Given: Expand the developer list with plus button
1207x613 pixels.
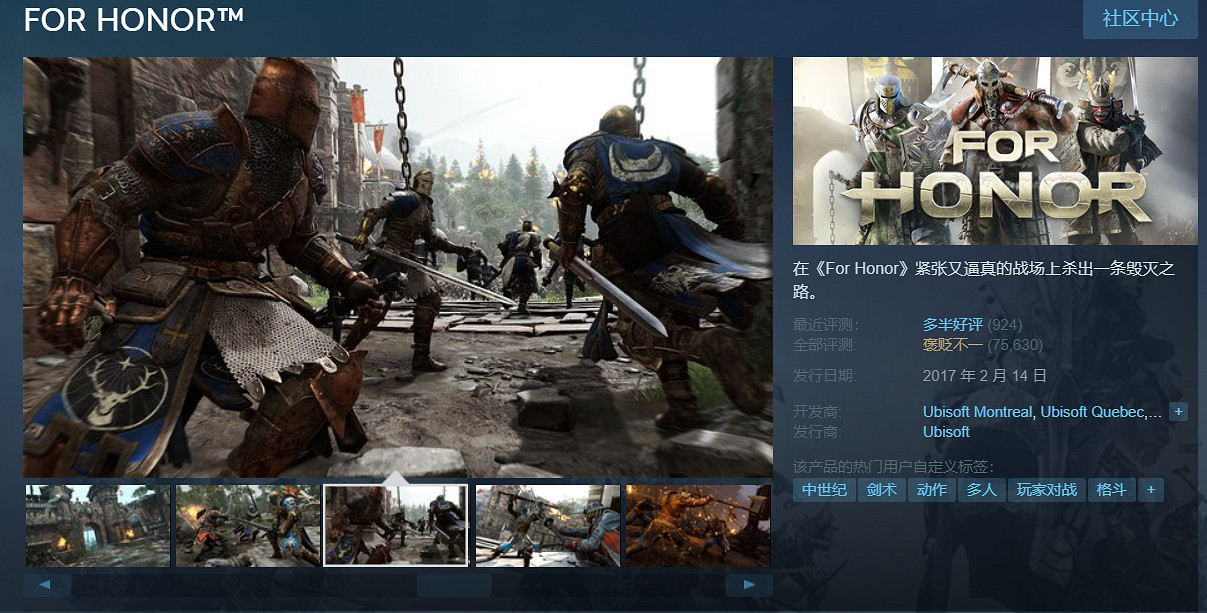Looking at the screenshot, I should pyautogui.click(x=1178, y=412).
